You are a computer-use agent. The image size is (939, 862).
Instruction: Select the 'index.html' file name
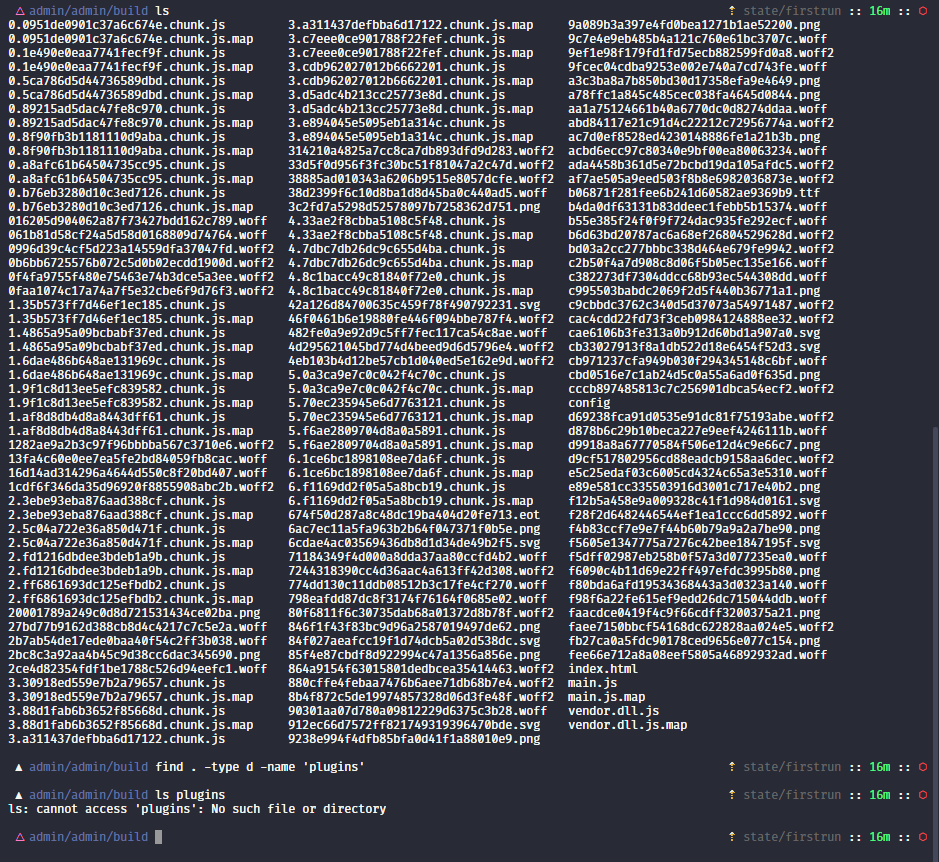602,669
